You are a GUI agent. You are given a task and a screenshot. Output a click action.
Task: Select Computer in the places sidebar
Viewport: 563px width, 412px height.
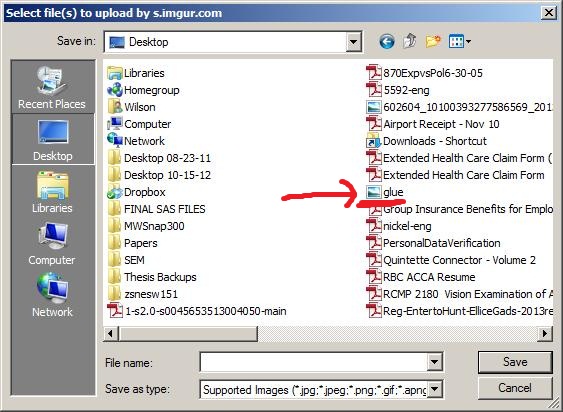(52, 244)
